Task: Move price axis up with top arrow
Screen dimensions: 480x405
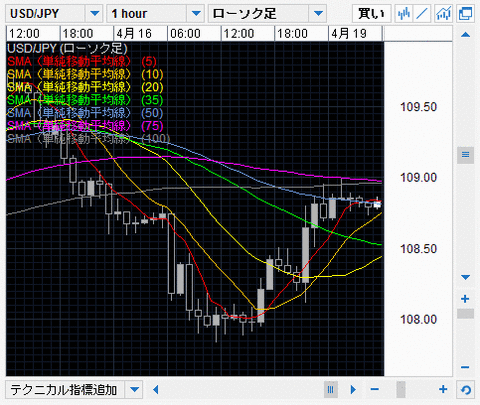Action: coord(465,35)
